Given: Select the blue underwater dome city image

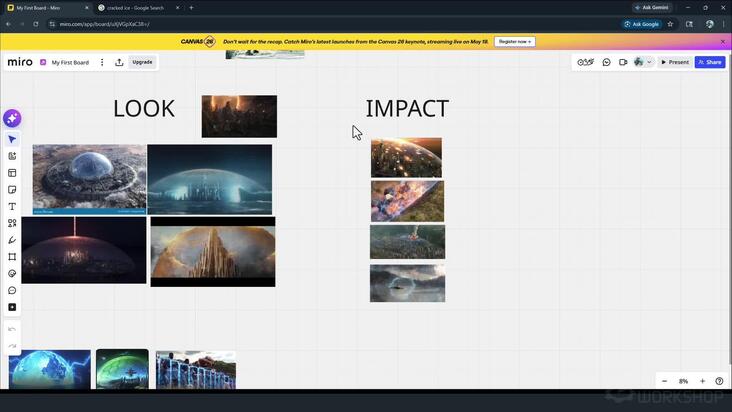Looking at the screenshot, I should pos(210,179).
